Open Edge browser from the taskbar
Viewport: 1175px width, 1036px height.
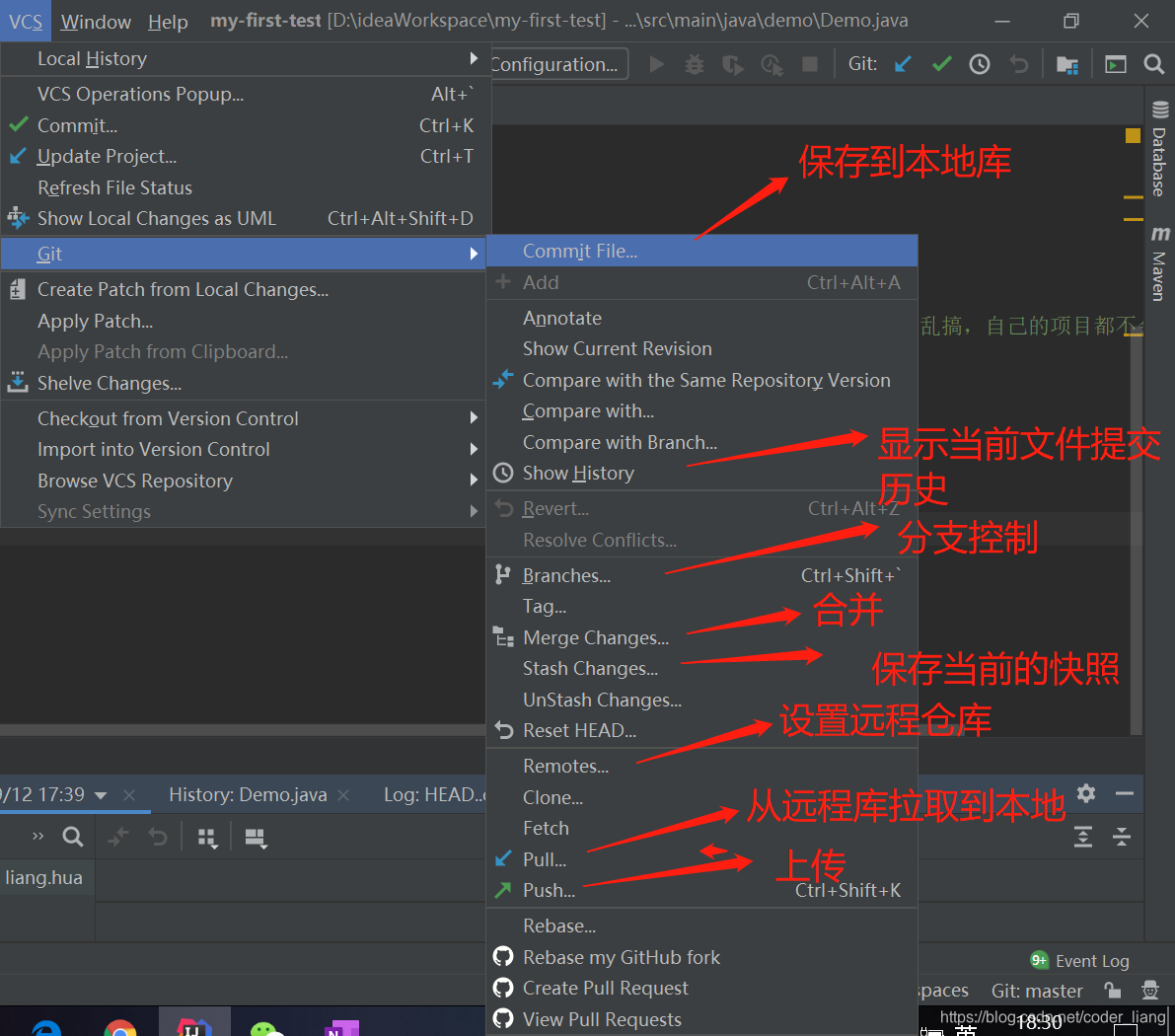pyautogui.click(x=46, y=1027)
